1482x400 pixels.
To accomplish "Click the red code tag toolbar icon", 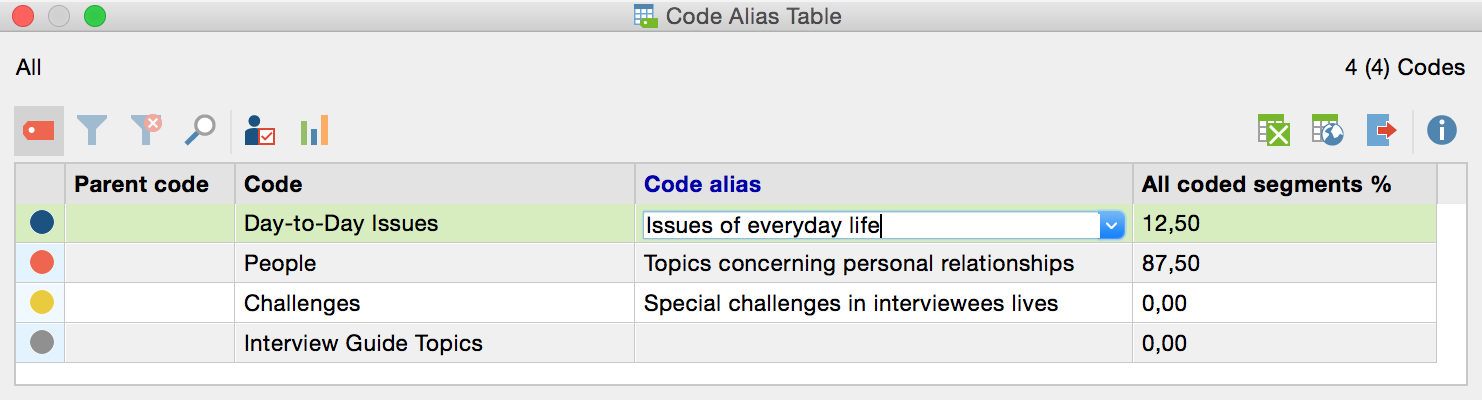I will (x=39, y=130).
